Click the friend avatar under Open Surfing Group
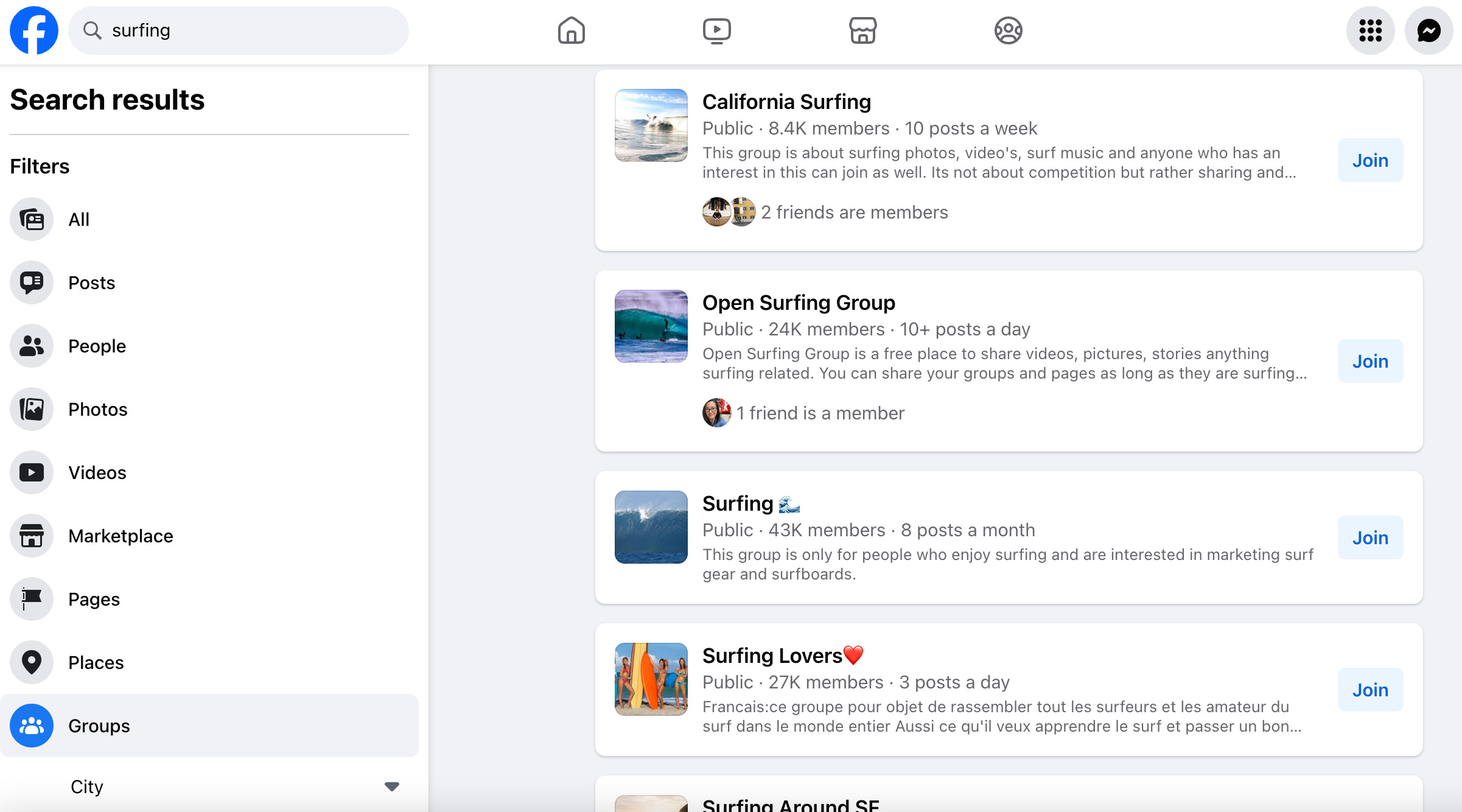Viewport: 1462px width, 812px height. pos(717,413)
